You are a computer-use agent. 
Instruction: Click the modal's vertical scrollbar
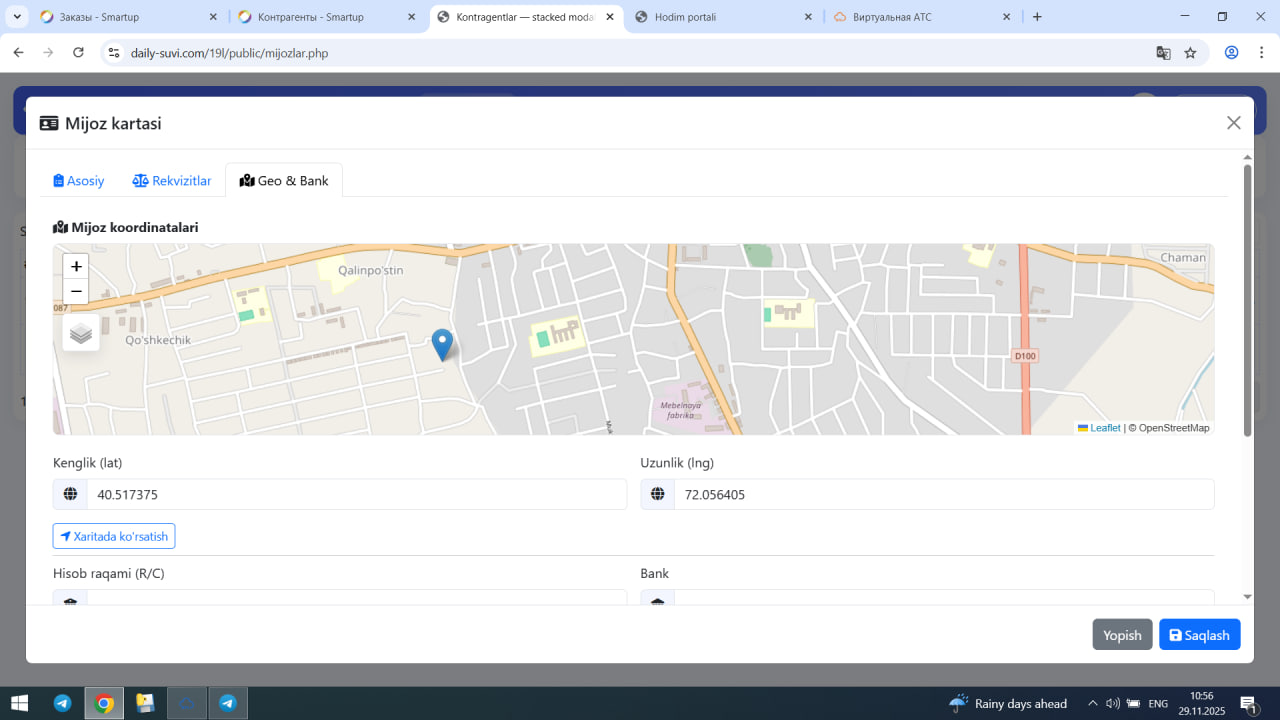click(x=1247, y=300)
